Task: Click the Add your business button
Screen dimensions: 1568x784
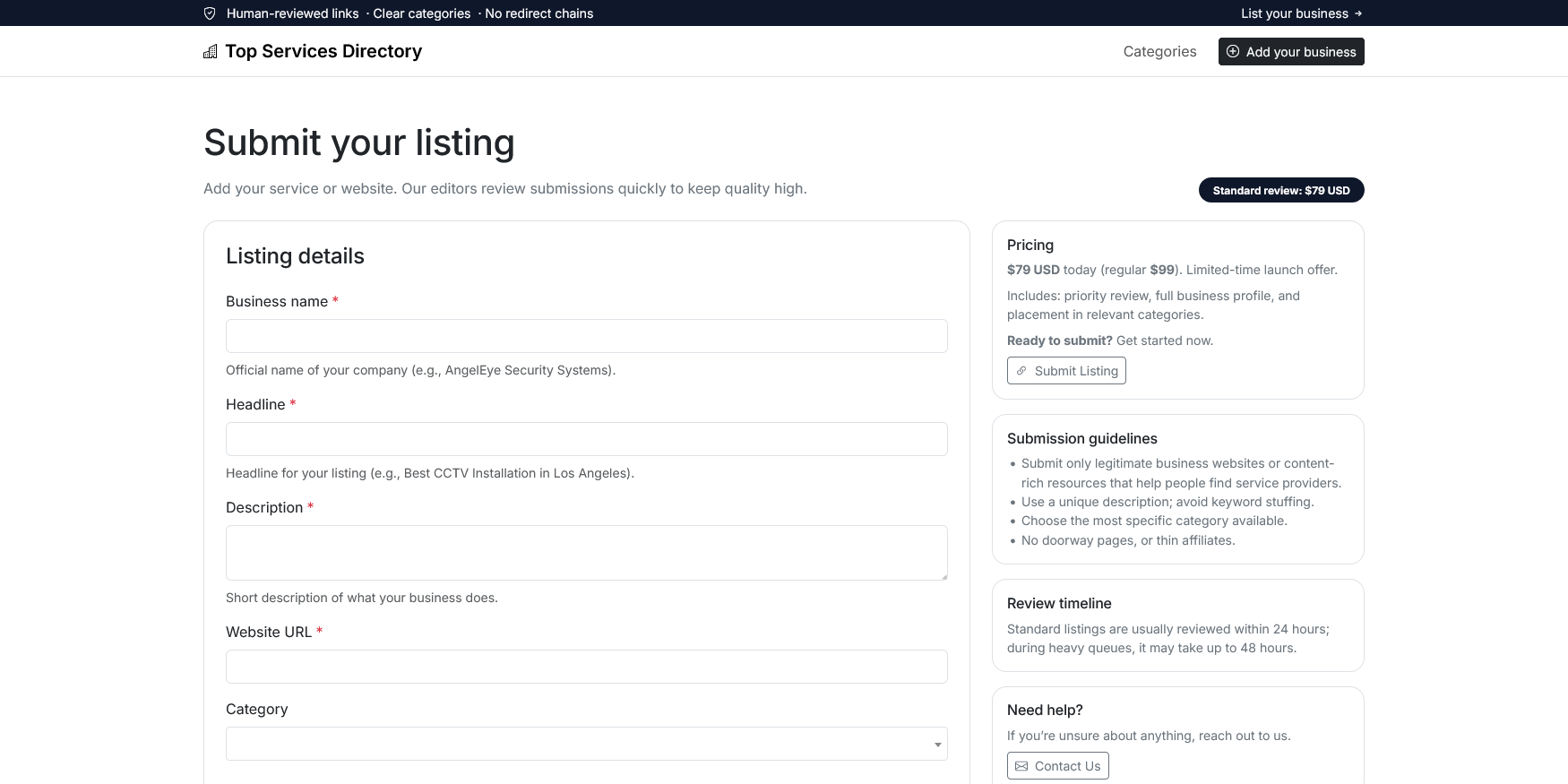Action: click(1291, 52)
